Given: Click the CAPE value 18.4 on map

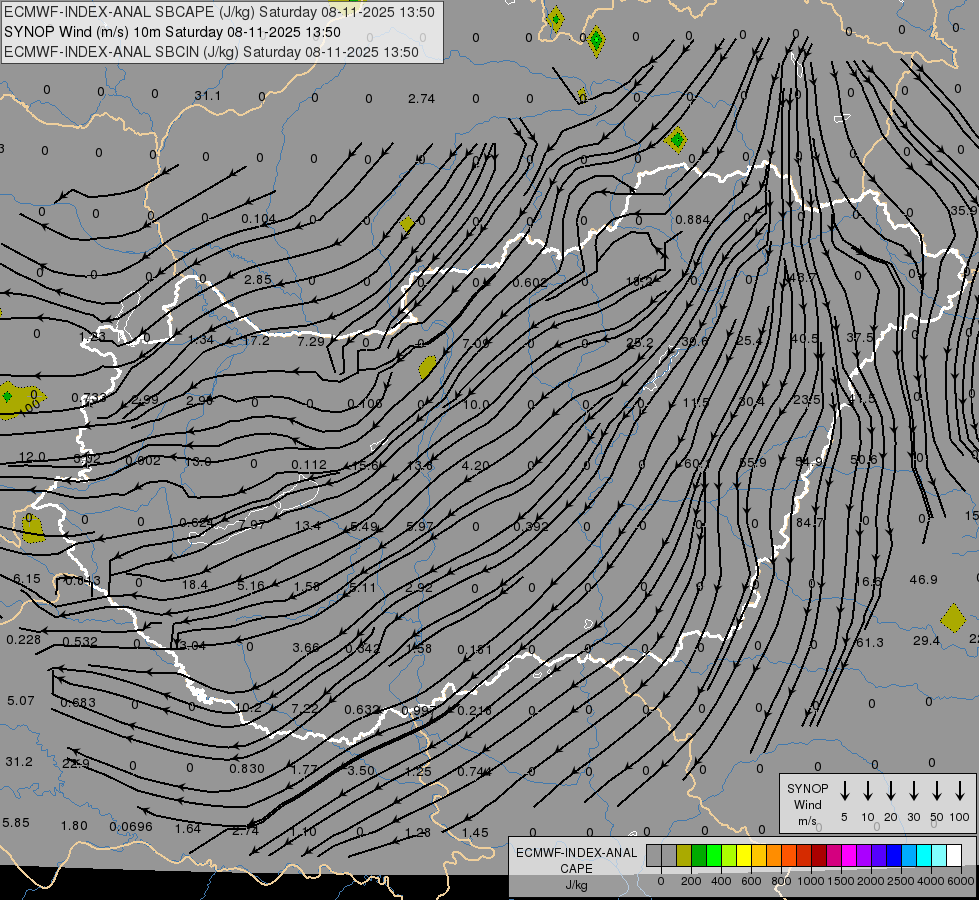Looking at the screenshot, I should (195, 585).
